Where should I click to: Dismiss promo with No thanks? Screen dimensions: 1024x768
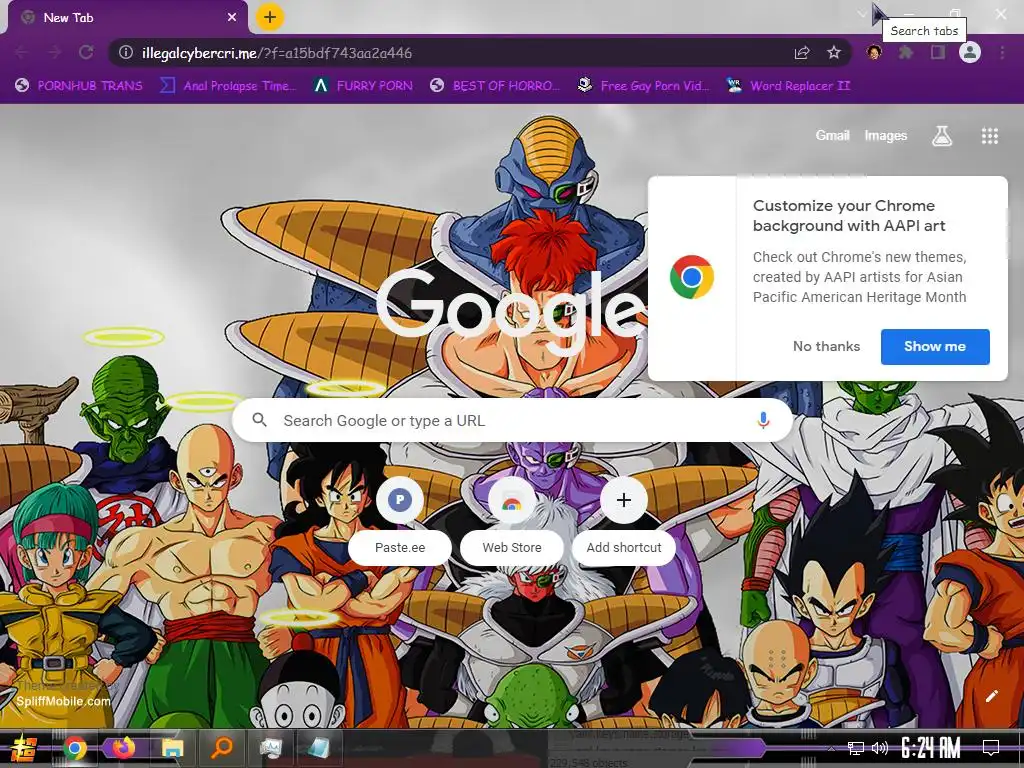pos(826,347)
